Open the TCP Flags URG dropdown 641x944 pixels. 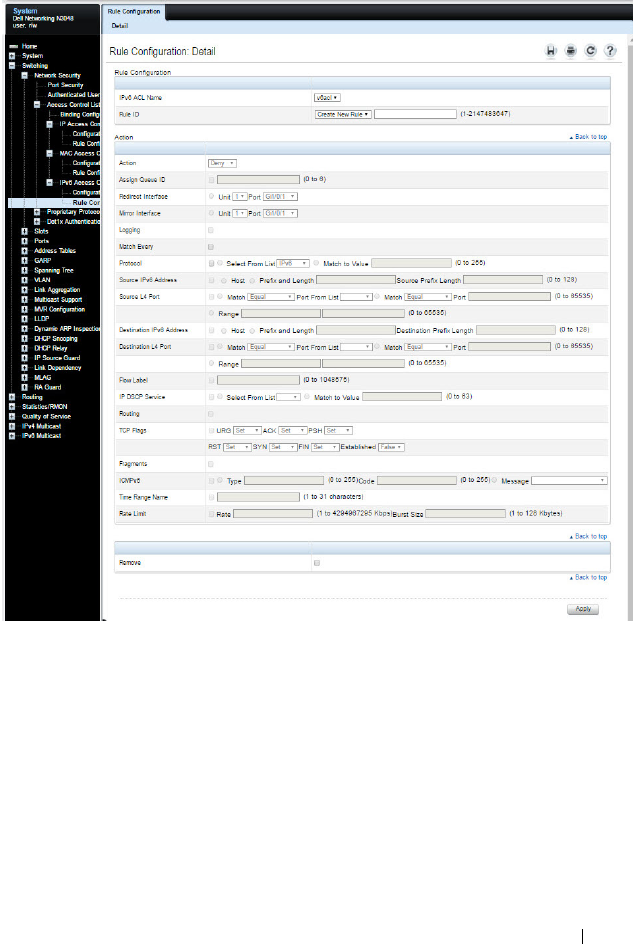[x=247, y=430]
